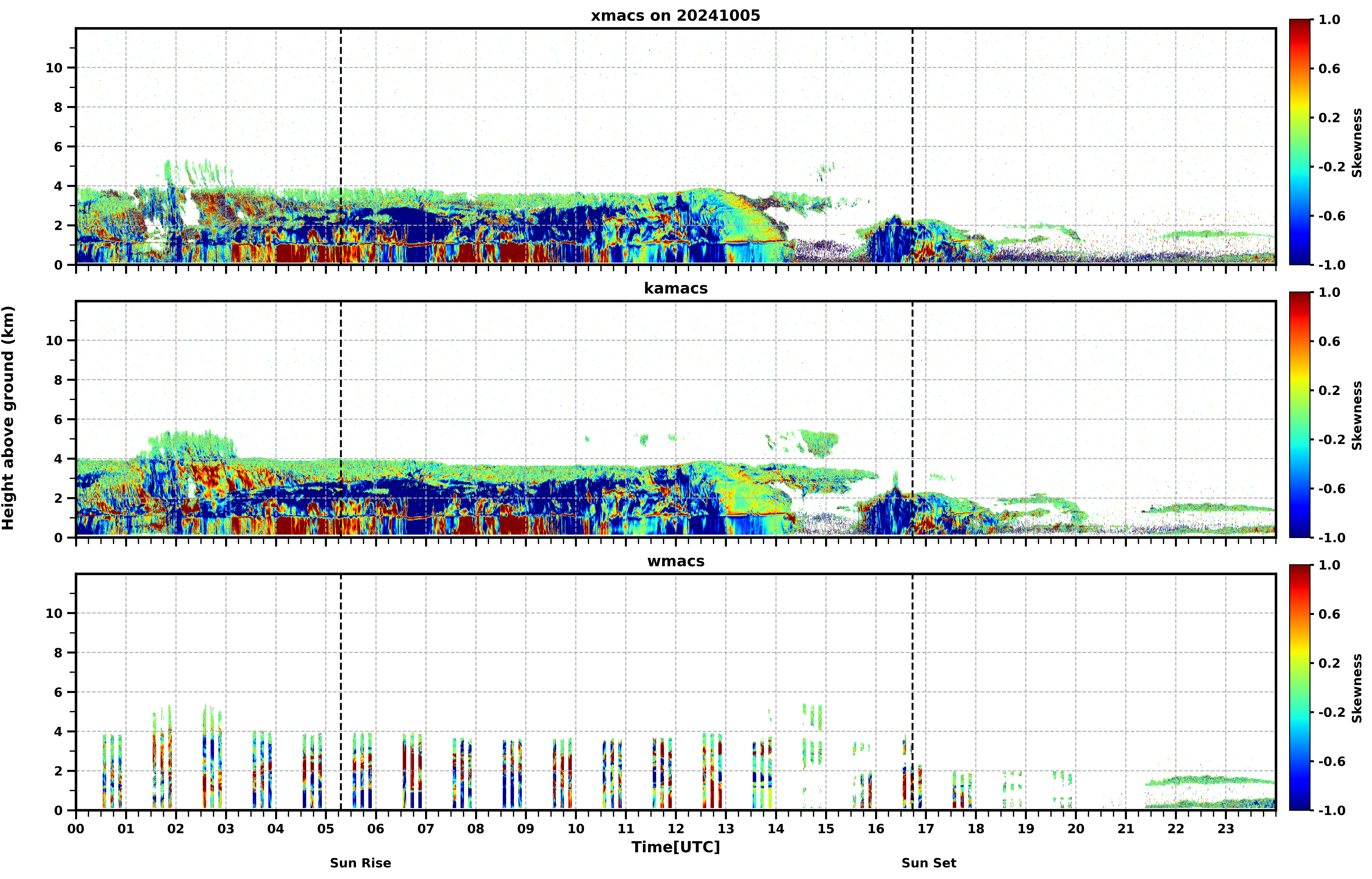Click the sunset dashed line in wmacs panel

pos(912,692)
